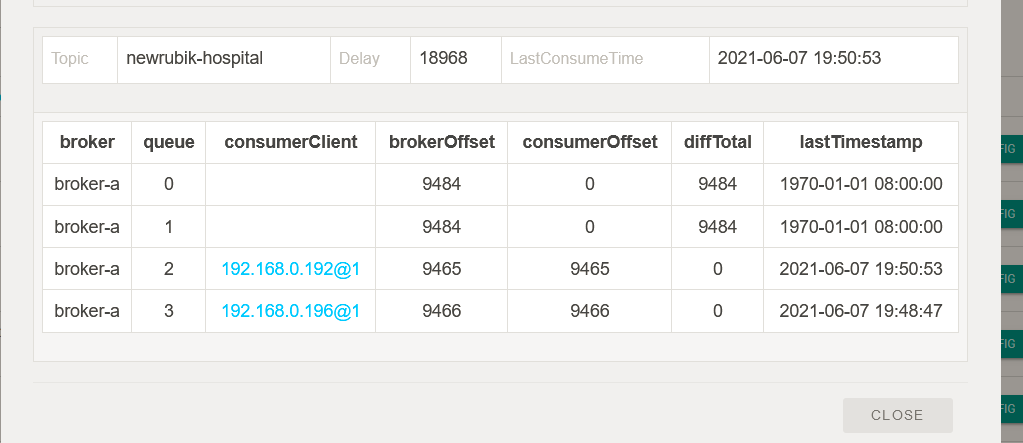Click the CLOSE button in the dialog
The height and width of the screenshot is (443, 1023).
[897, 415]
